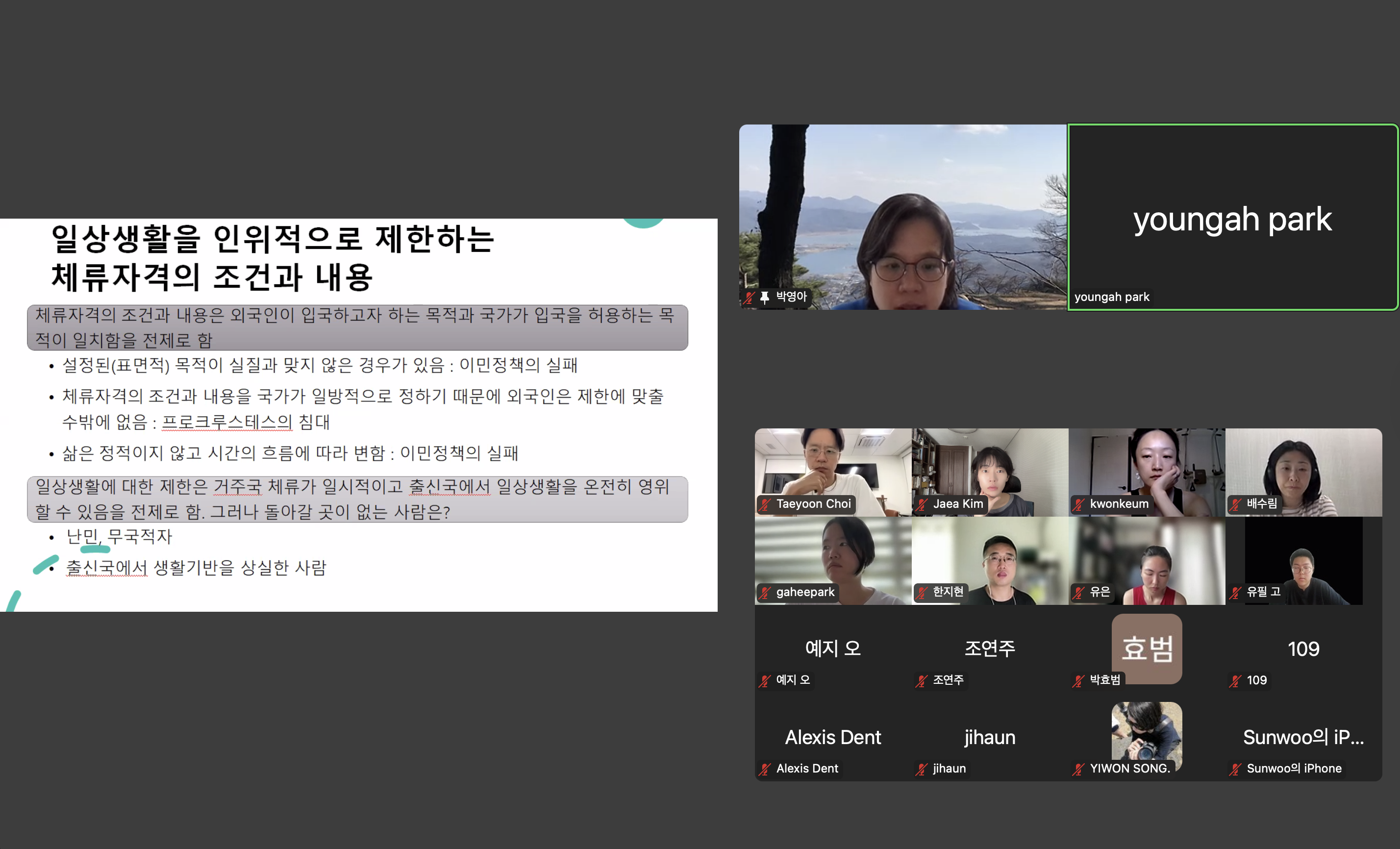Select Taeyoon Choi's video tile
1400x849 pixels.
833,472
